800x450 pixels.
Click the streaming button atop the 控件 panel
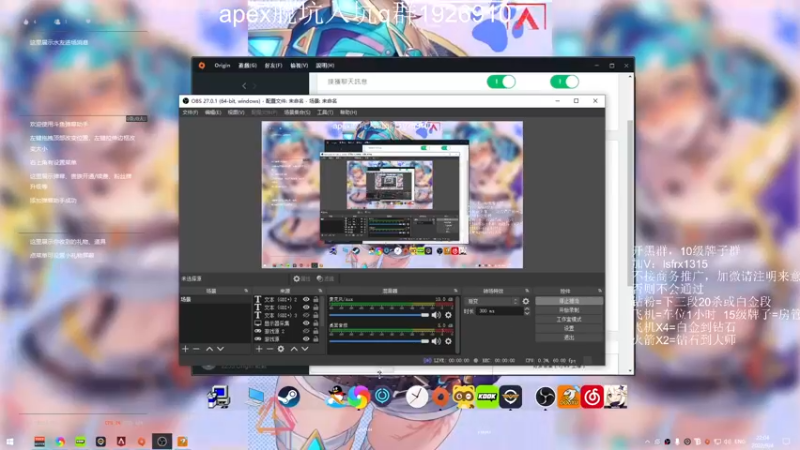[x=569, y=301]
